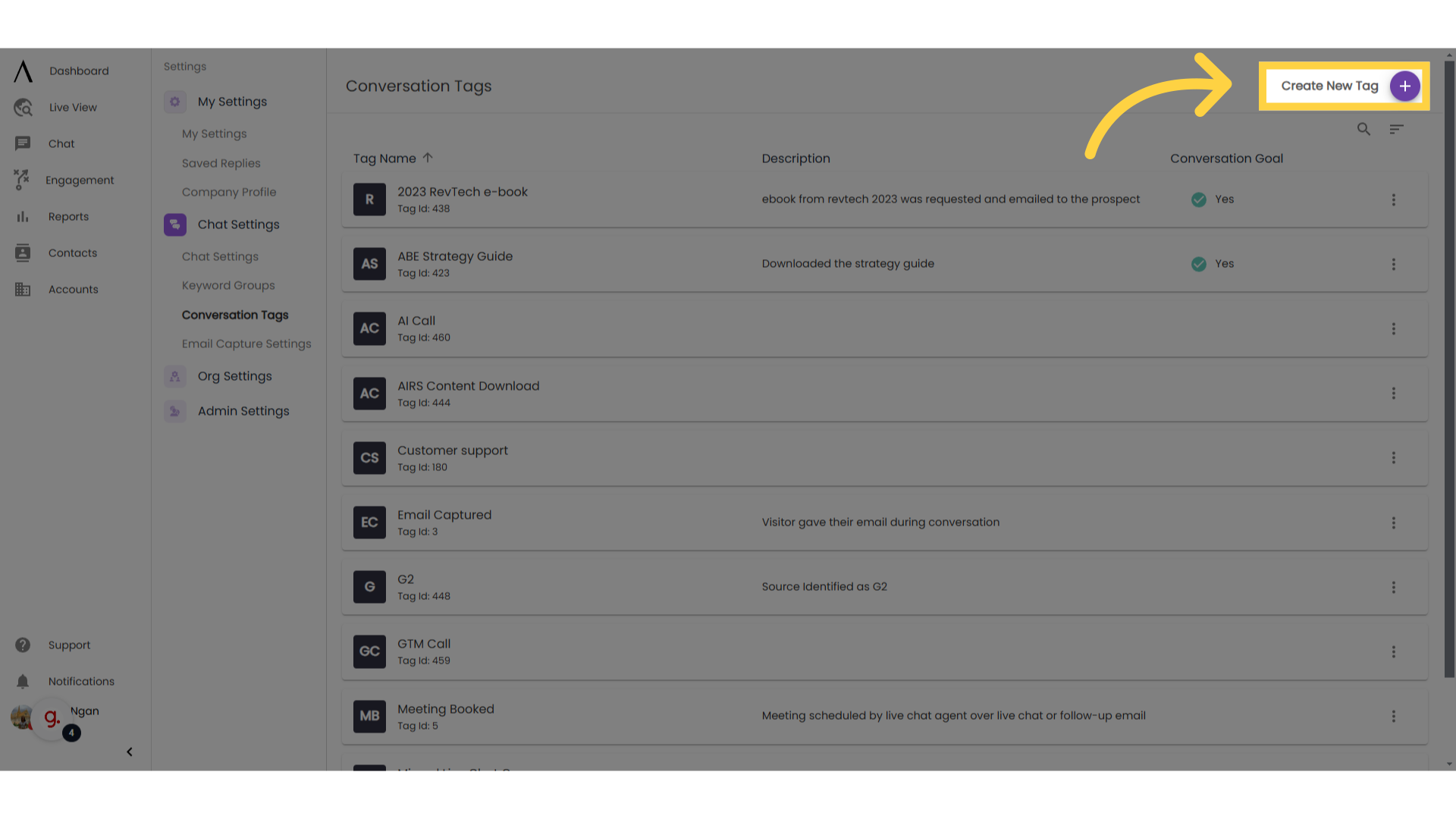Viewport: 1456px width, 819px height.
Task: Open search icon in Conversation Tags
Action: [1363, 128]
